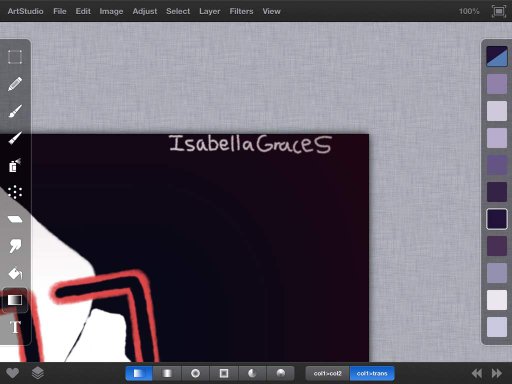
Task: Open the layers stack icon
Action: click(38, 373)
